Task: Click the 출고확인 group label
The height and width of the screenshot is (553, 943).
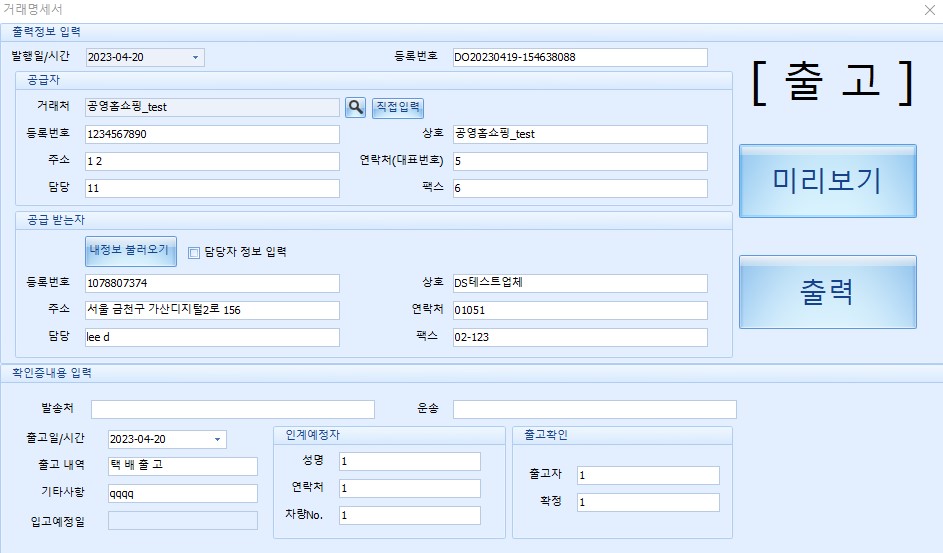Action: click(x=546, y=435)
